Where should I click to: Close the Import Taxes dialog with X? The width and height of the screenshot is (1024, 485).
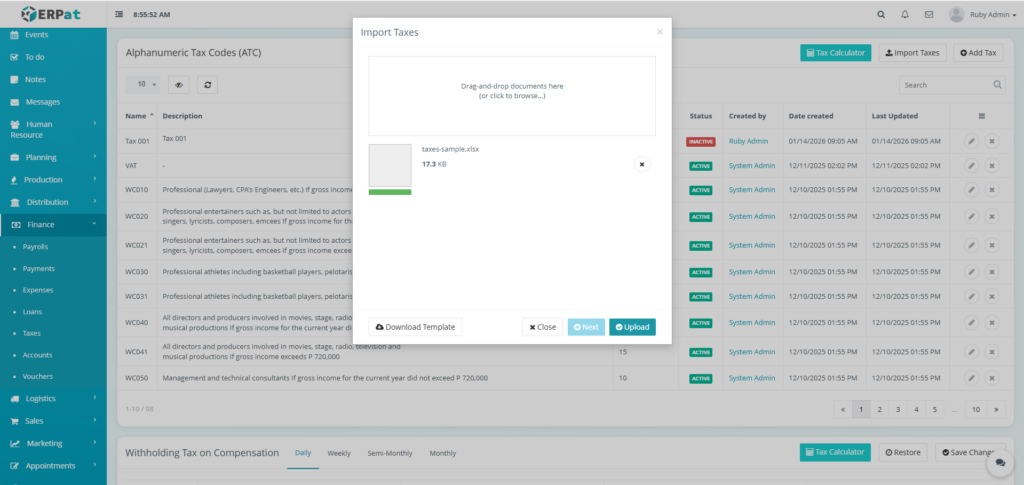point(660,31)
